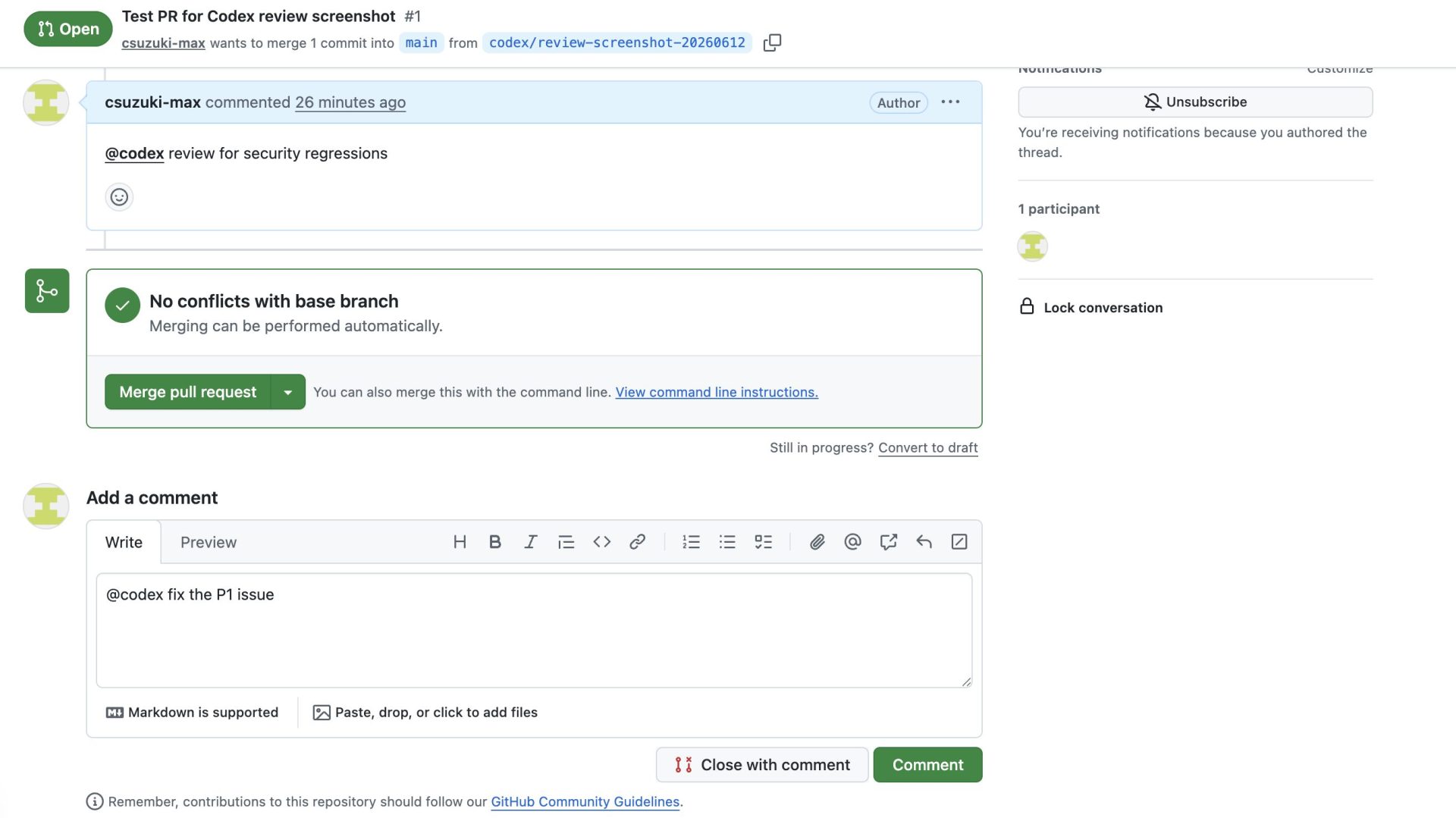
Task: Attach files using the paperclip icon
Action: pyautogui.click(x=817, y=542)
